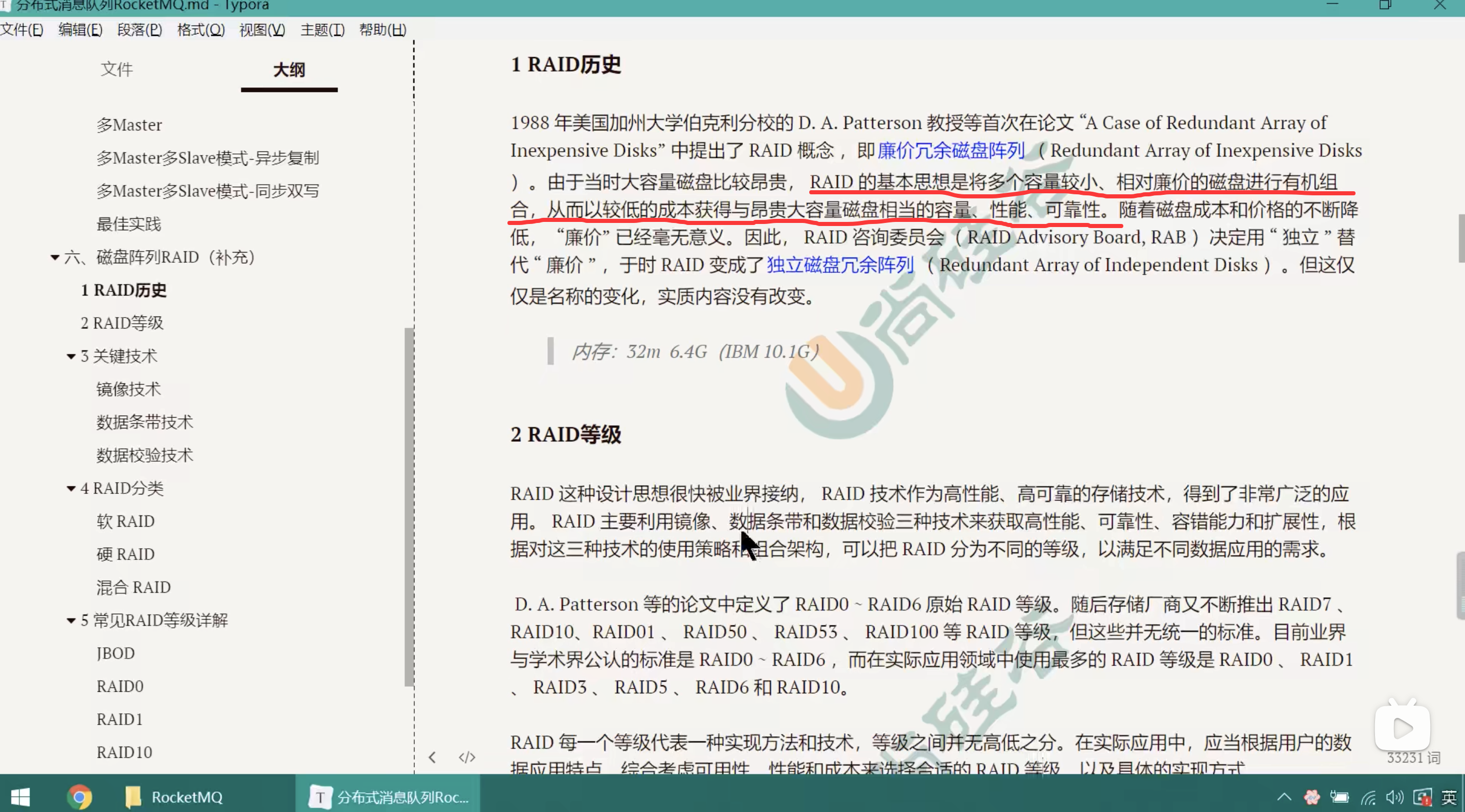This screenshot has width=1465, height=812.
Task: Open Windows Start menu
Action: (x=20, y=797)
